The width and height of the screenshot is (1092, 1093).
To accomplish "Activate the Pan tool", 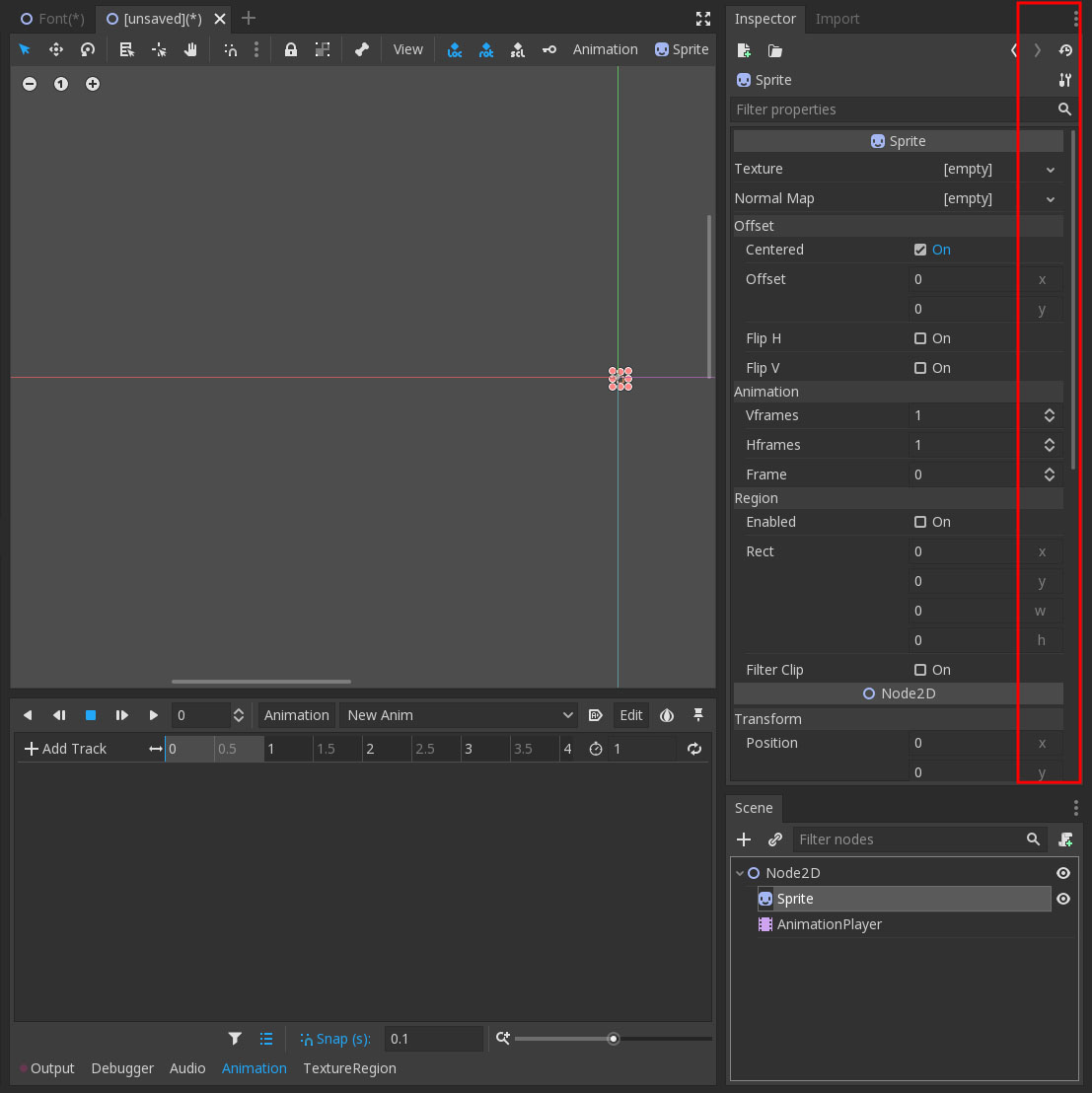I will point(189,48).
